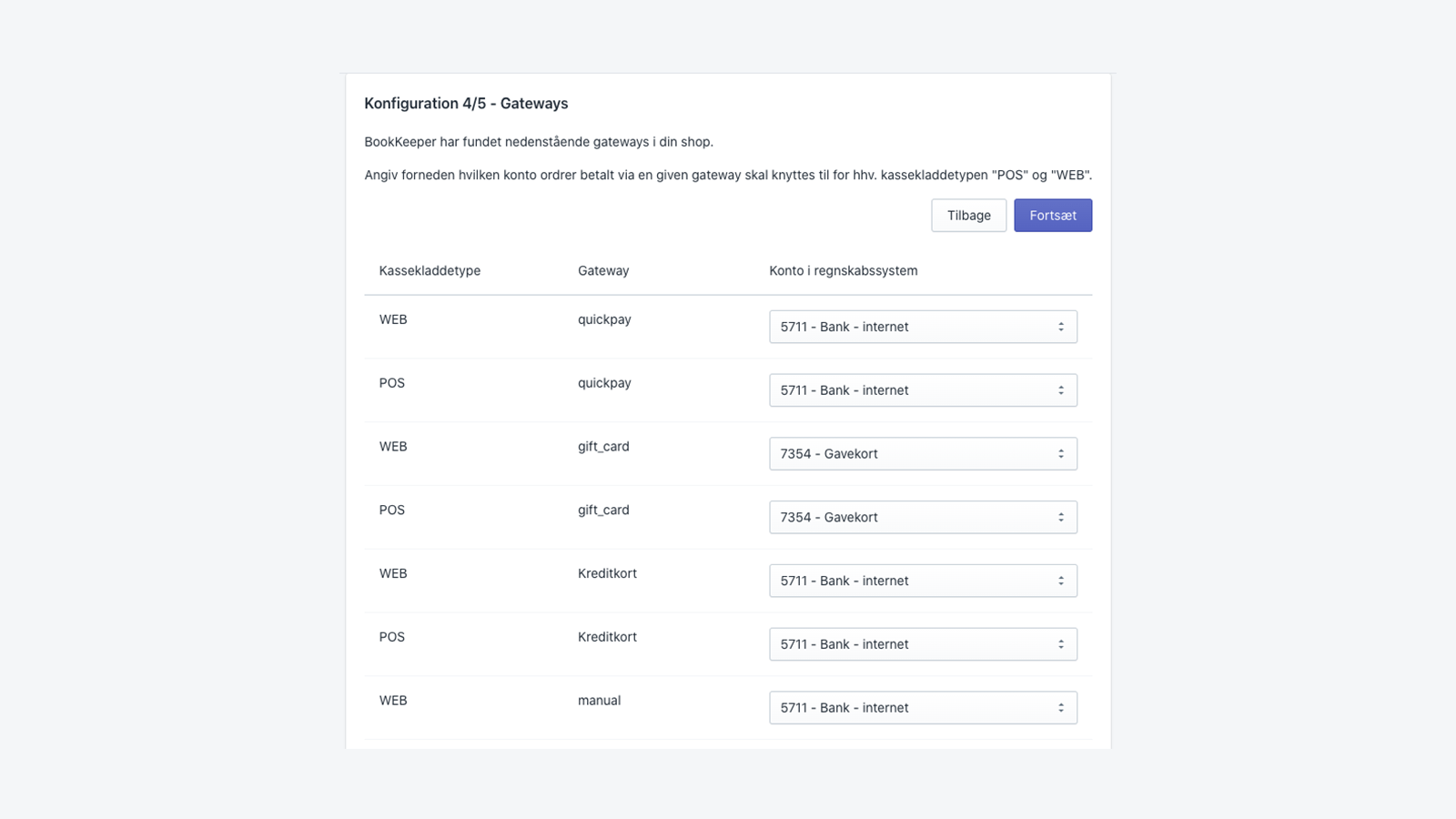Click the Tilbage button
Image resolution: width=1456 pixels, height=819 pixels.
pos(968,216)
